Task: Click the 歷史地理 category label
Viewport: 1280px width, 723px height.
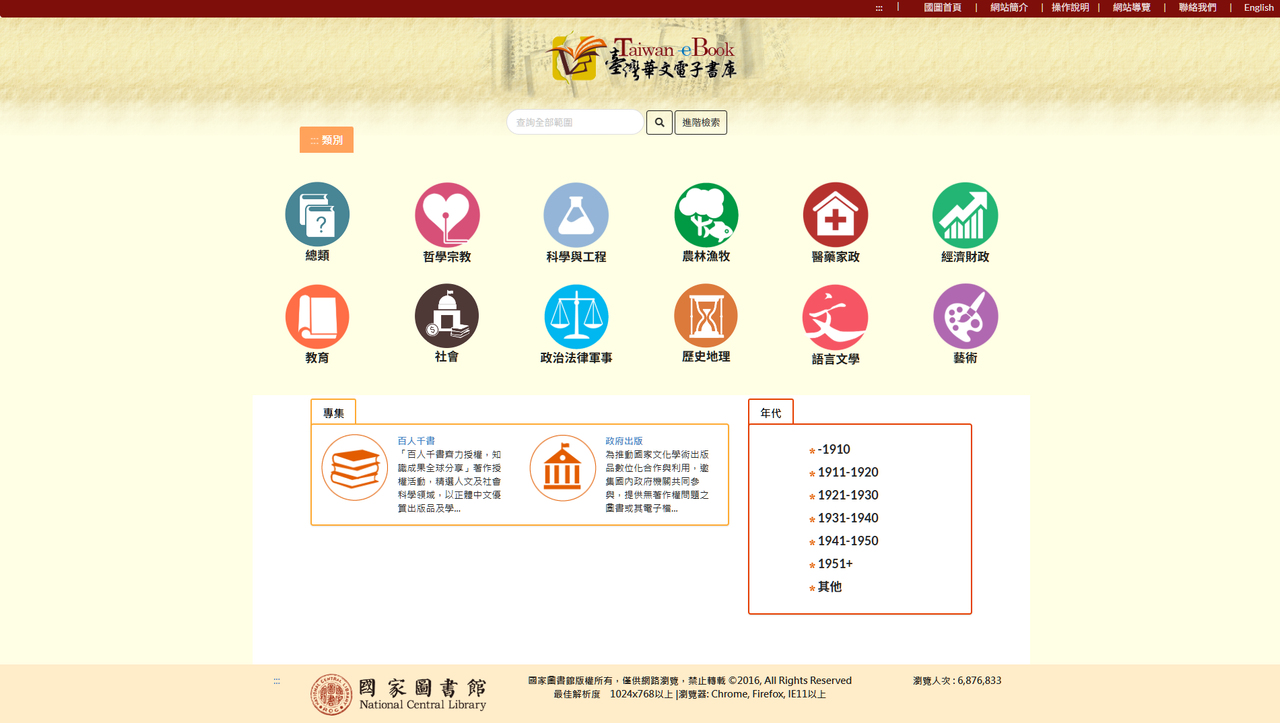Action: (706, 357)
